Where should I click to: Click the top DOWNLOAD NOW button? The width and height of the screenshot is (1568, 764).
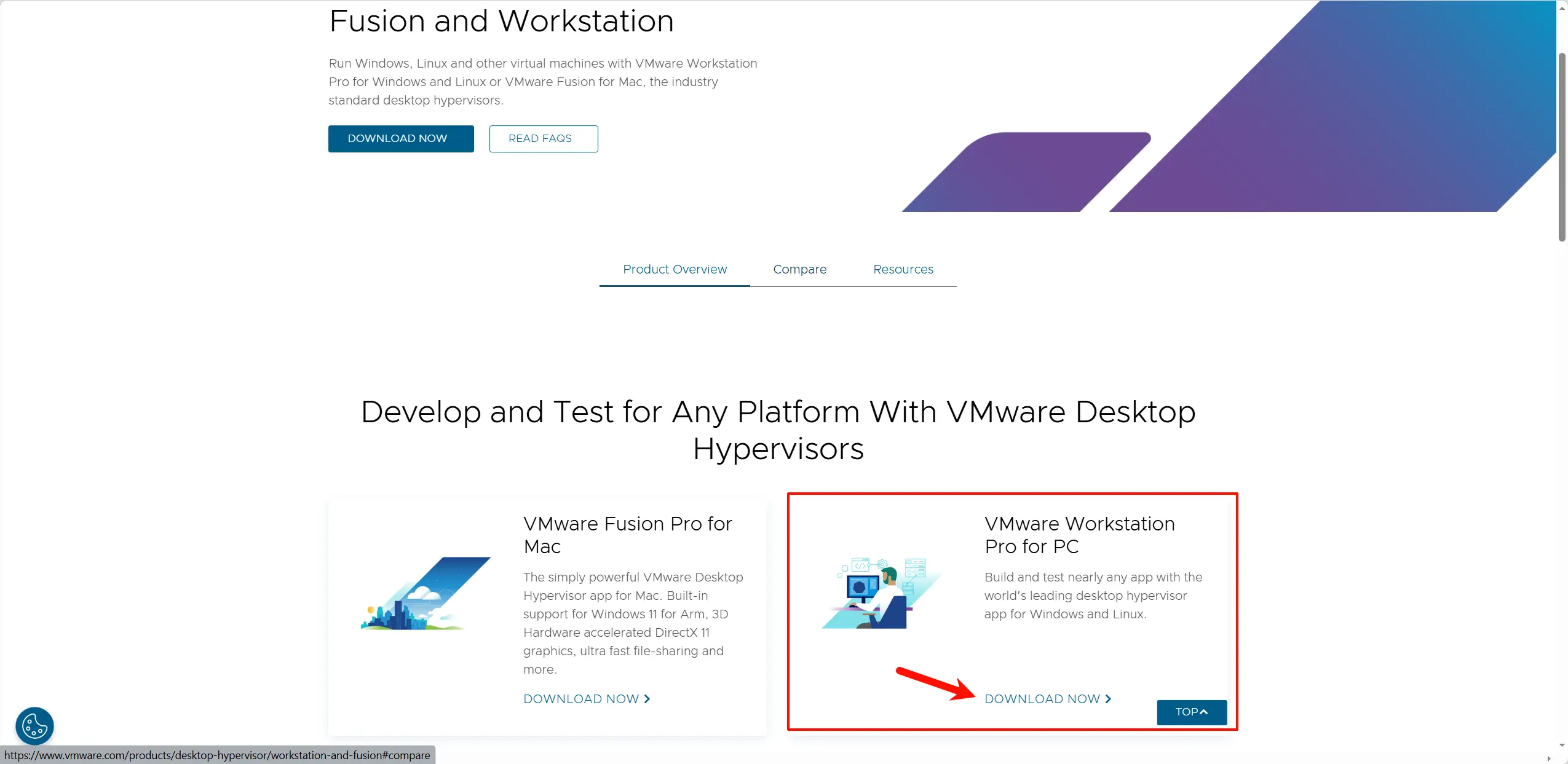[x=400, y=138]
